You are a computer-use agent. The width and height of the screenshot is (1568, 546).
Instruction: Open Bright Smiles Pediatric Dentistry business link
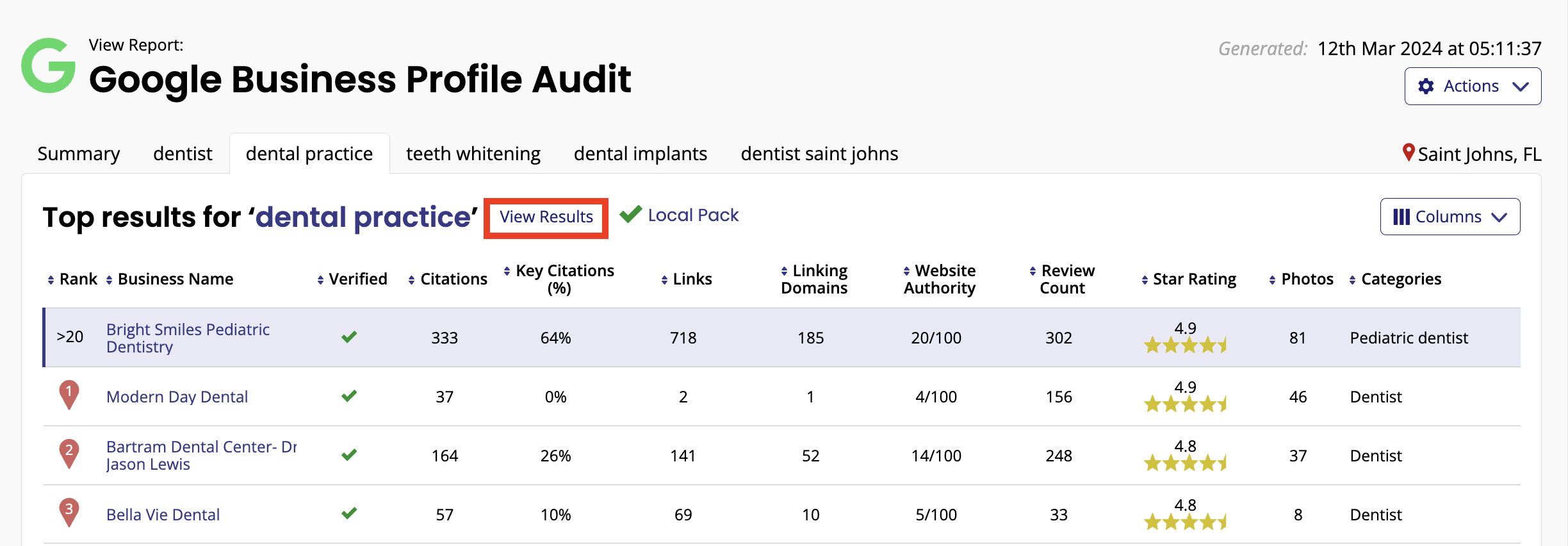pyautogui.click(x=188, y=338)
